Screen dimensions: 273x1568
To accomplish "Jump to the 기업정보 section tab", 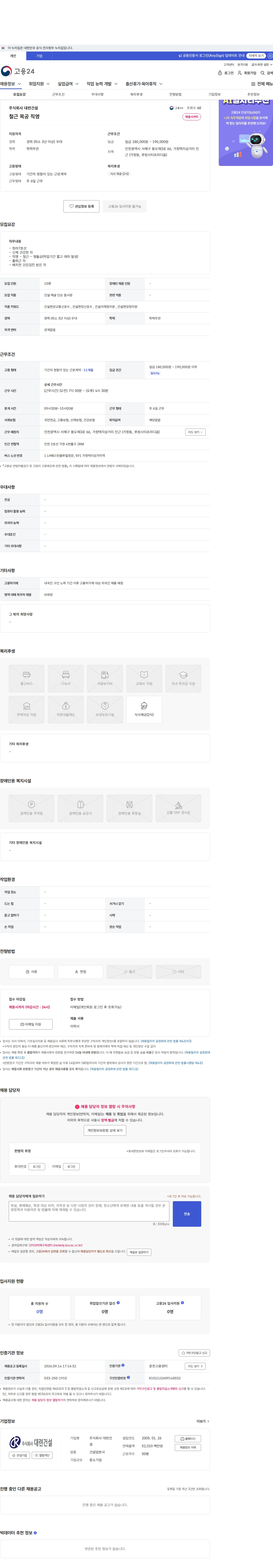I will point(215,94).
